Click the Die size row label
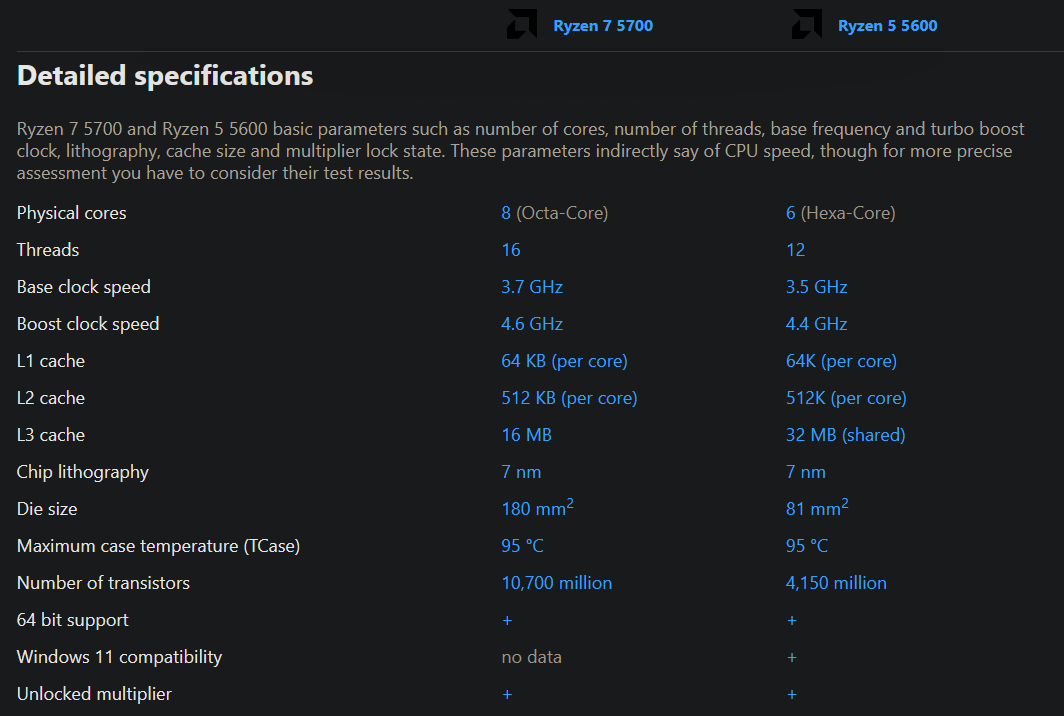The height and width of the screenshot is (716, 1064). pyautogui.click(x=47, y=509)
